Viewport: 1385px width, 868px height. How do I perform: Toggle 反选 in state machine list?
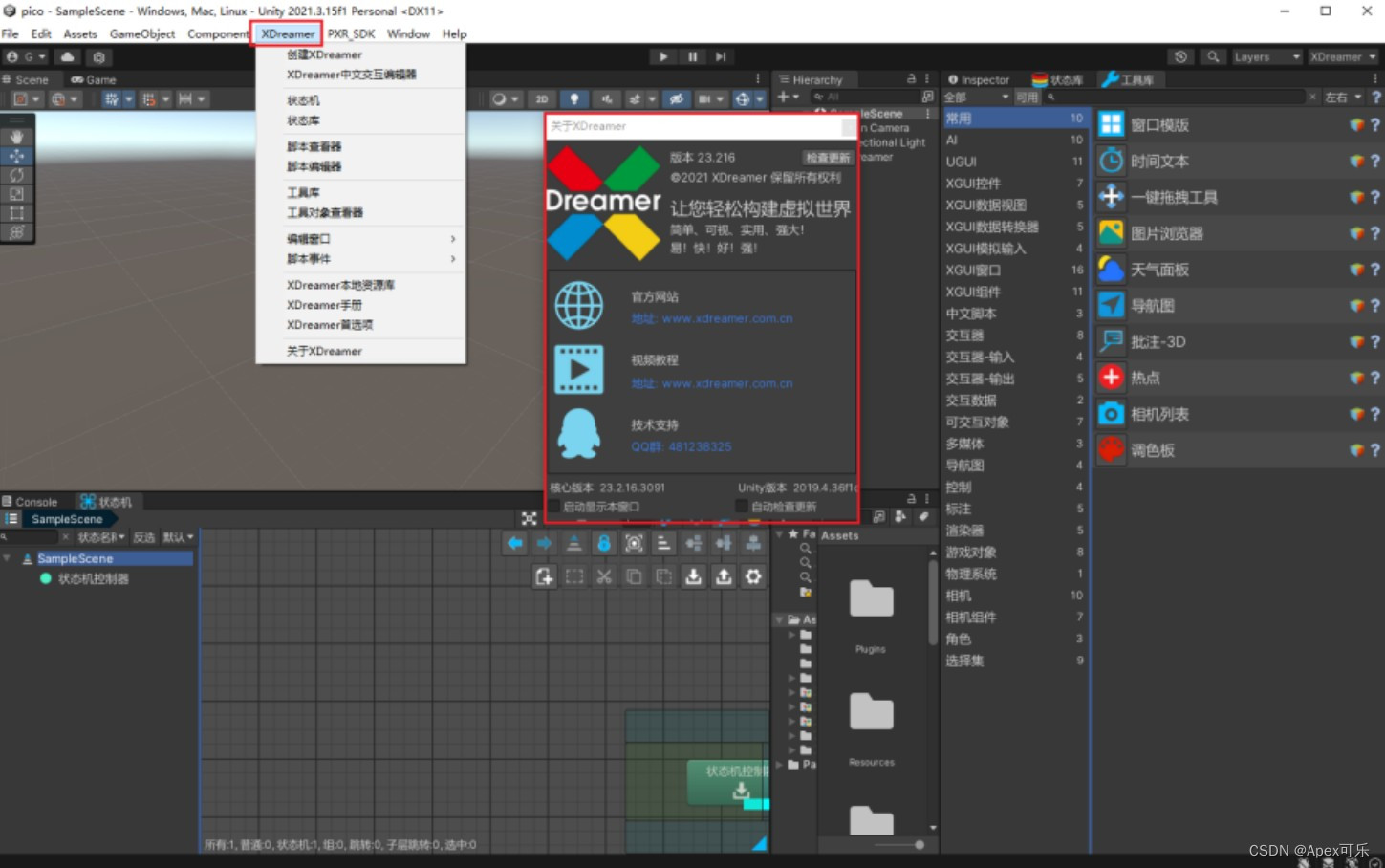143,537
